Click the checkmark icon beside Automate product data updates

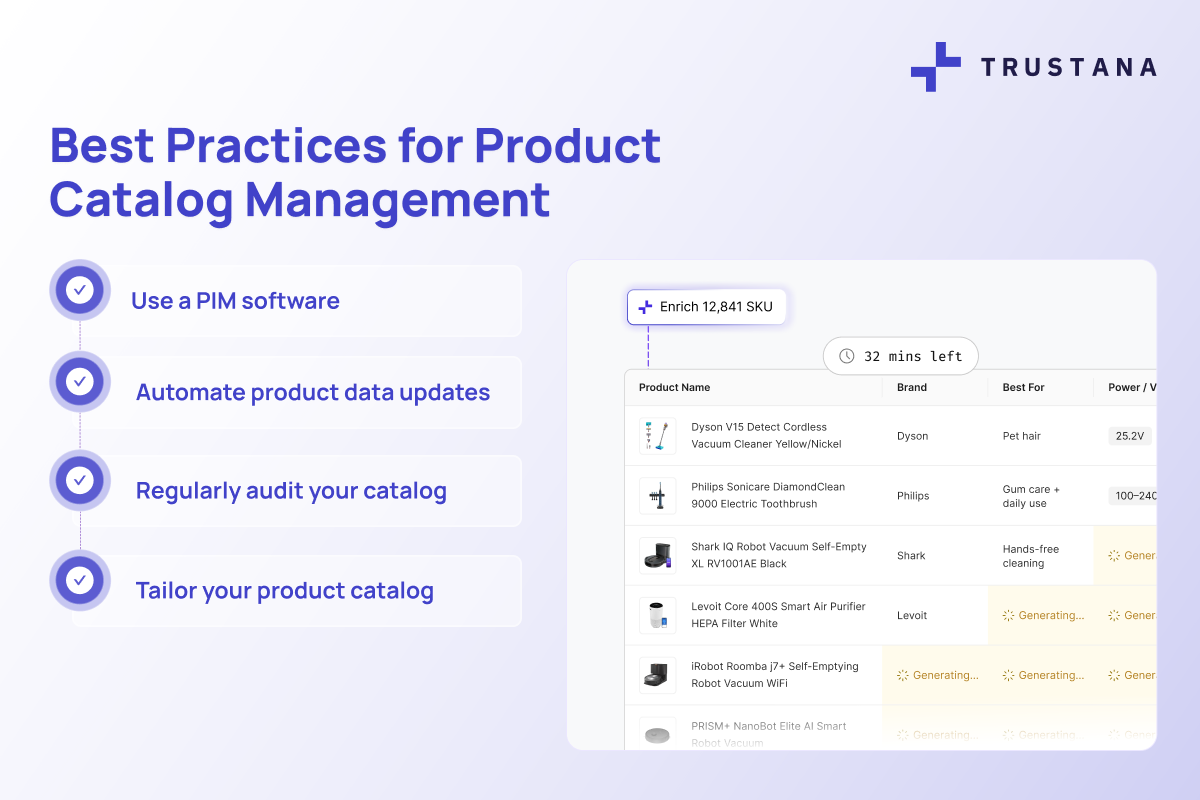coord(80,382)
